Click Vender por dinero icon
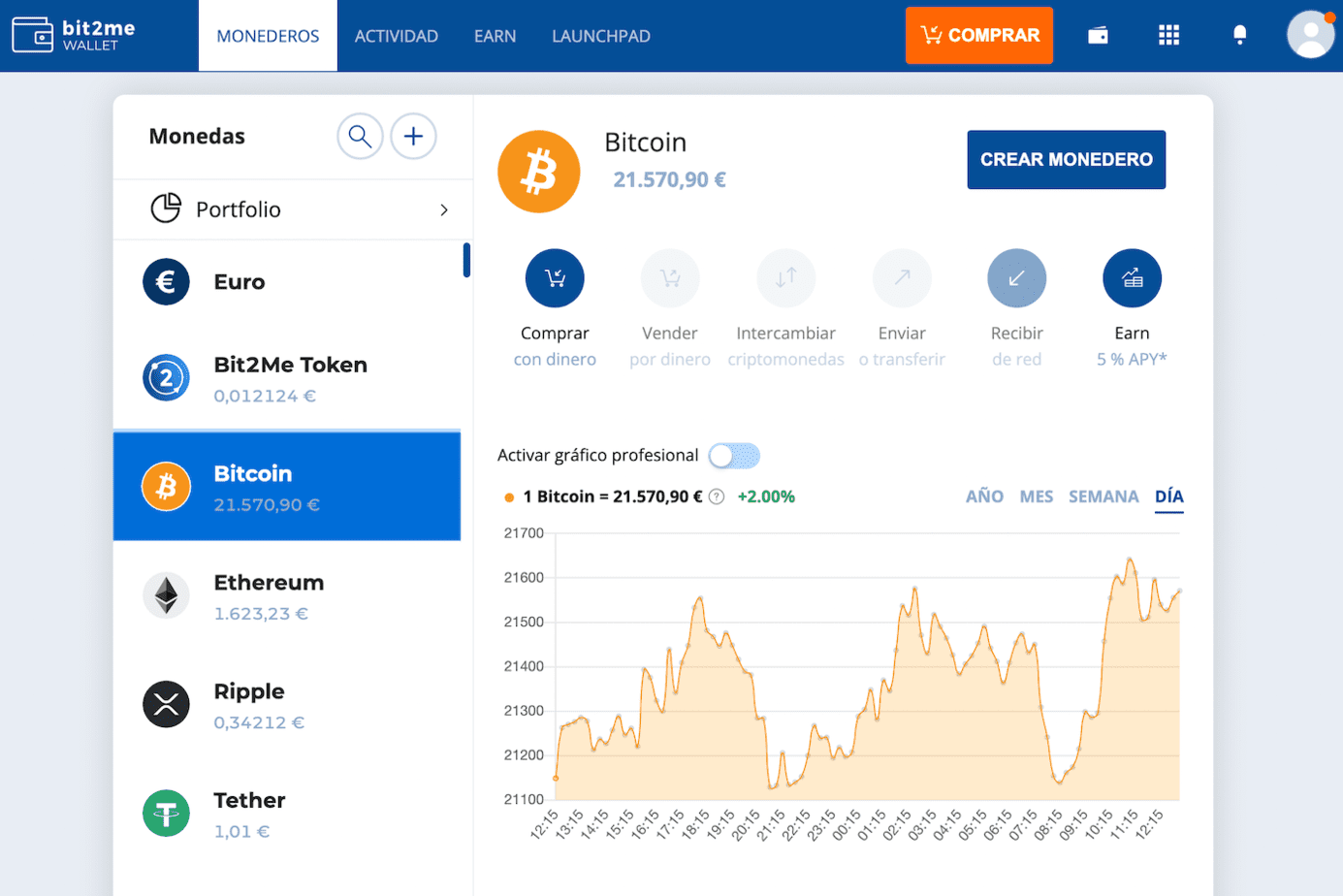 tap(670, 278)
